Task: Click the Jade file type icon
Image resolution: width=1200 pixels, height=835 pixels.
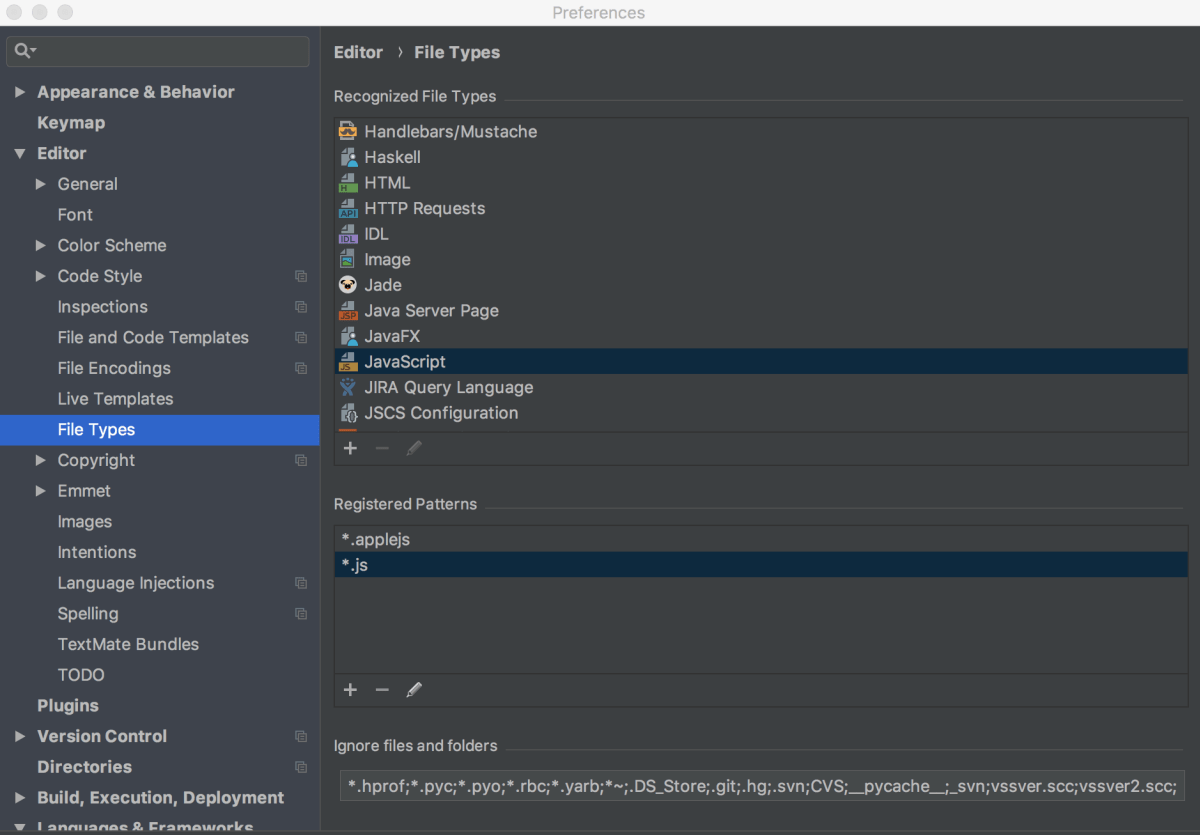Action: pos(348,284)
